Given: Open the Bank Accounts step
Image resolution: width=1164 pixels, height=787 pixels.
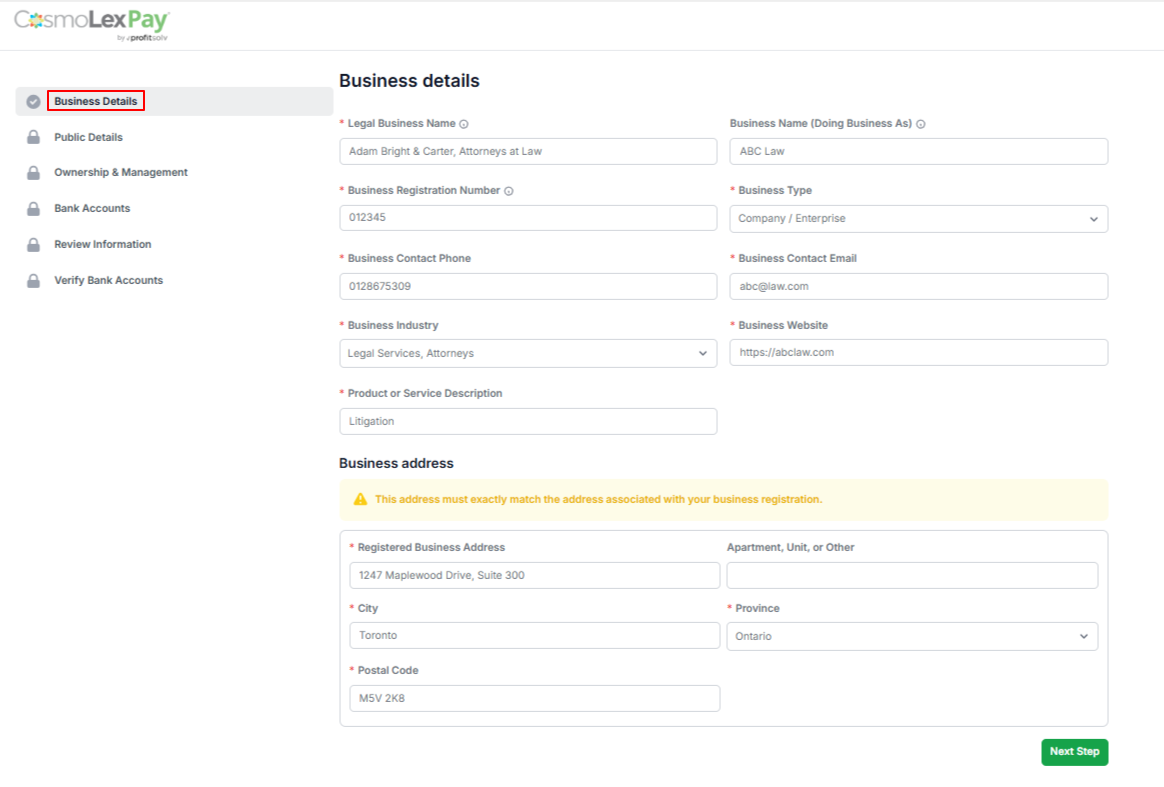Looking at the screenshot, I should point(92,209).
